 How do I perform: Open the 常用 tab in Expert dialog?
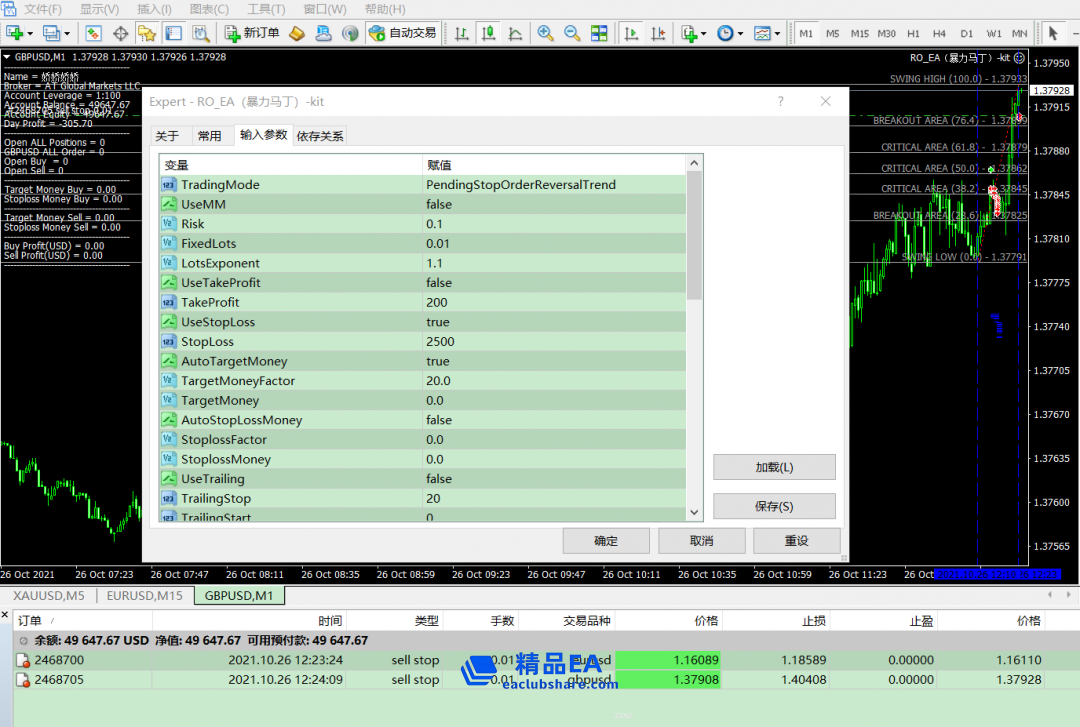pyautogui.click(x=209, y=136)
